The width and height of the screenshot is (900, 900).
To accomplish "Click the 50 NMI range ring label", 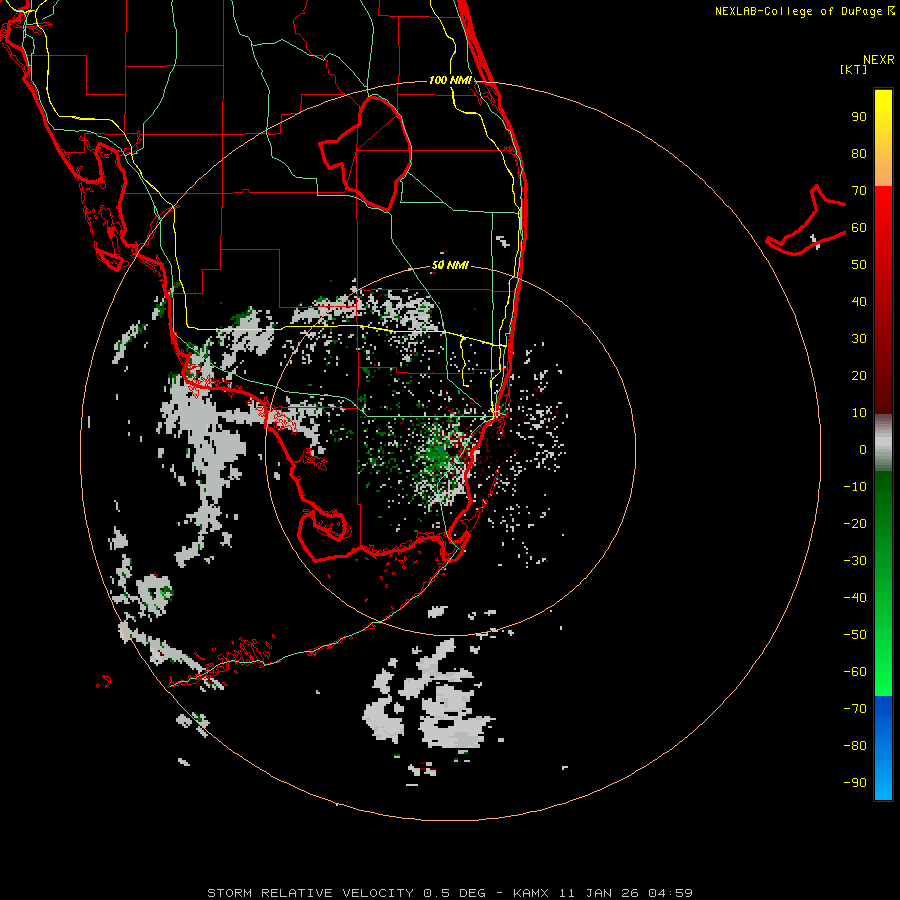I will click(450, 265).
